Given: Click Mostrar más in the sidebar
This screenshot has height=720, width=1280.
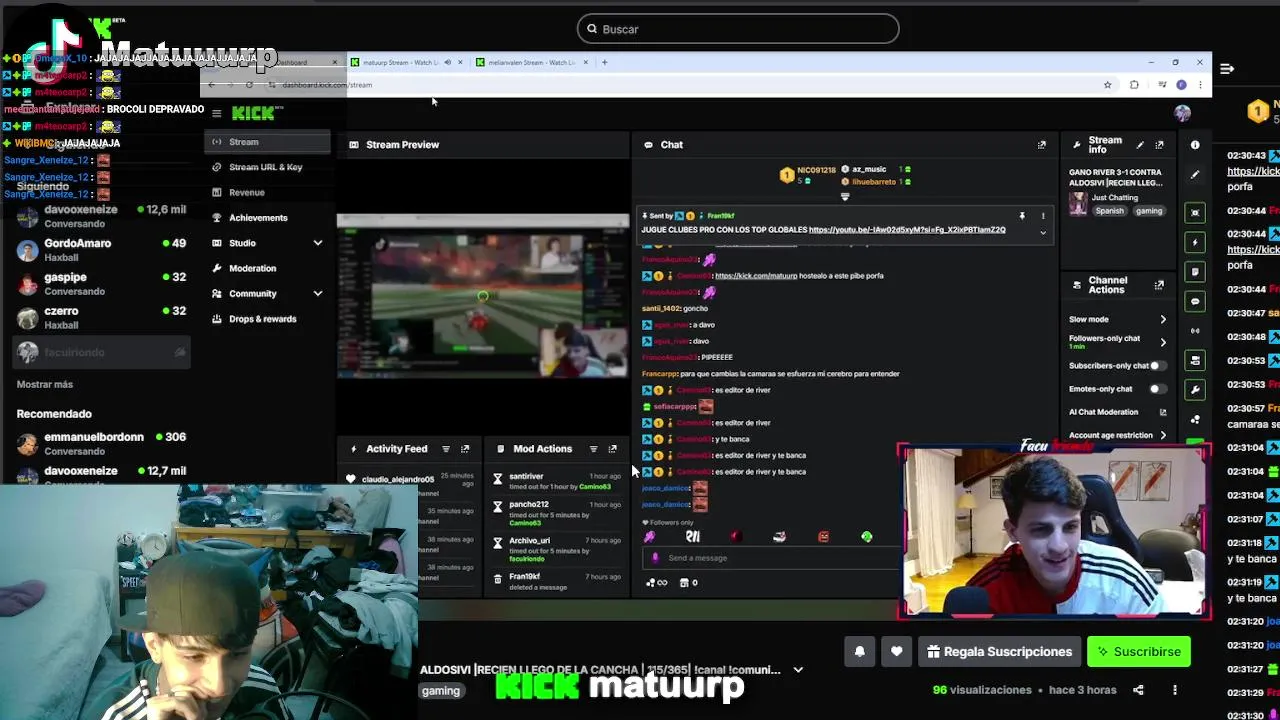Looking at the screenshot, I should tap(45, 384).
